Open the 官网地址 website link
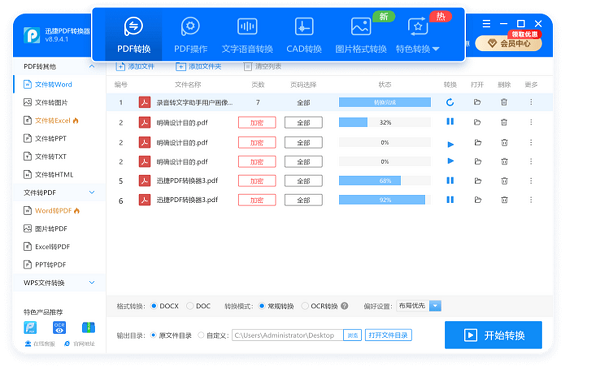600x369 pixels. pos(80,344)
